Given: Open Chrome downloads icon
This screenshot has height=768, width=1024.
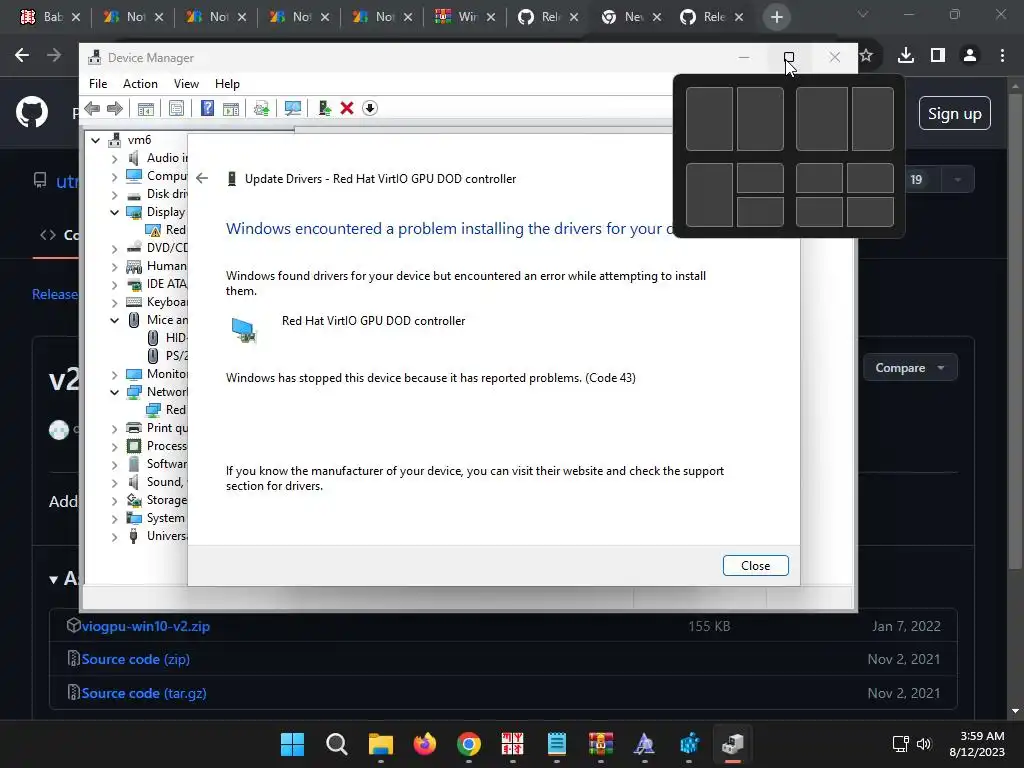Looking at the screenshot, I should [x=906, y=56].
